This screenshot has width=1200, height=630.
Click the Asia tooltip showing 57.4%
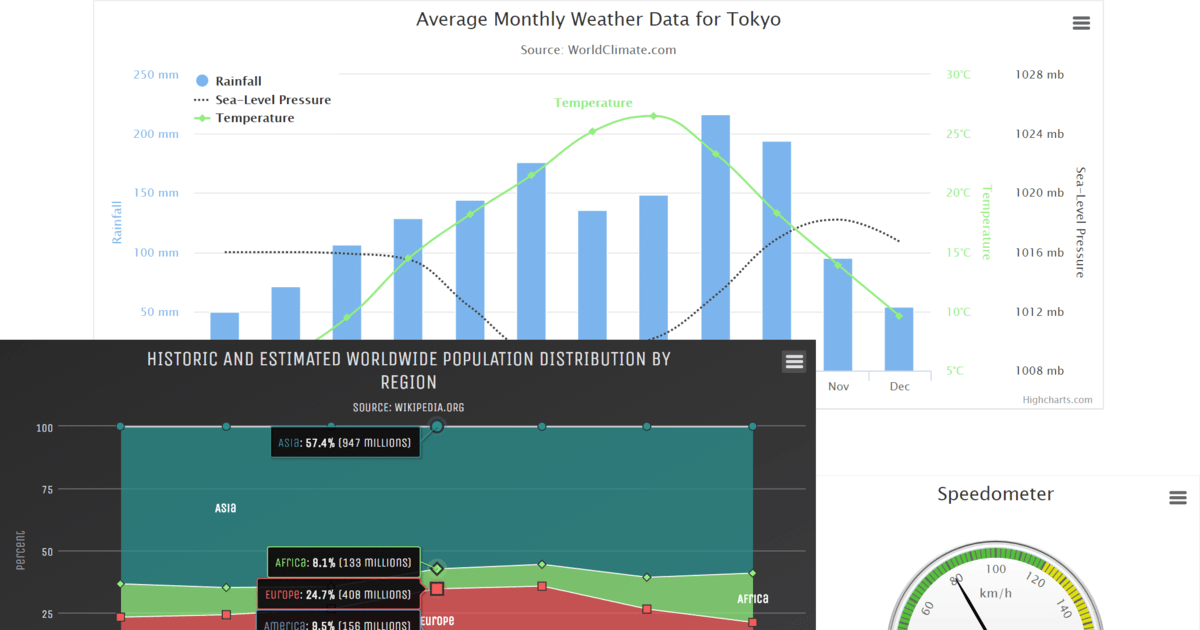pyautogui.click(x=345, y=442)
